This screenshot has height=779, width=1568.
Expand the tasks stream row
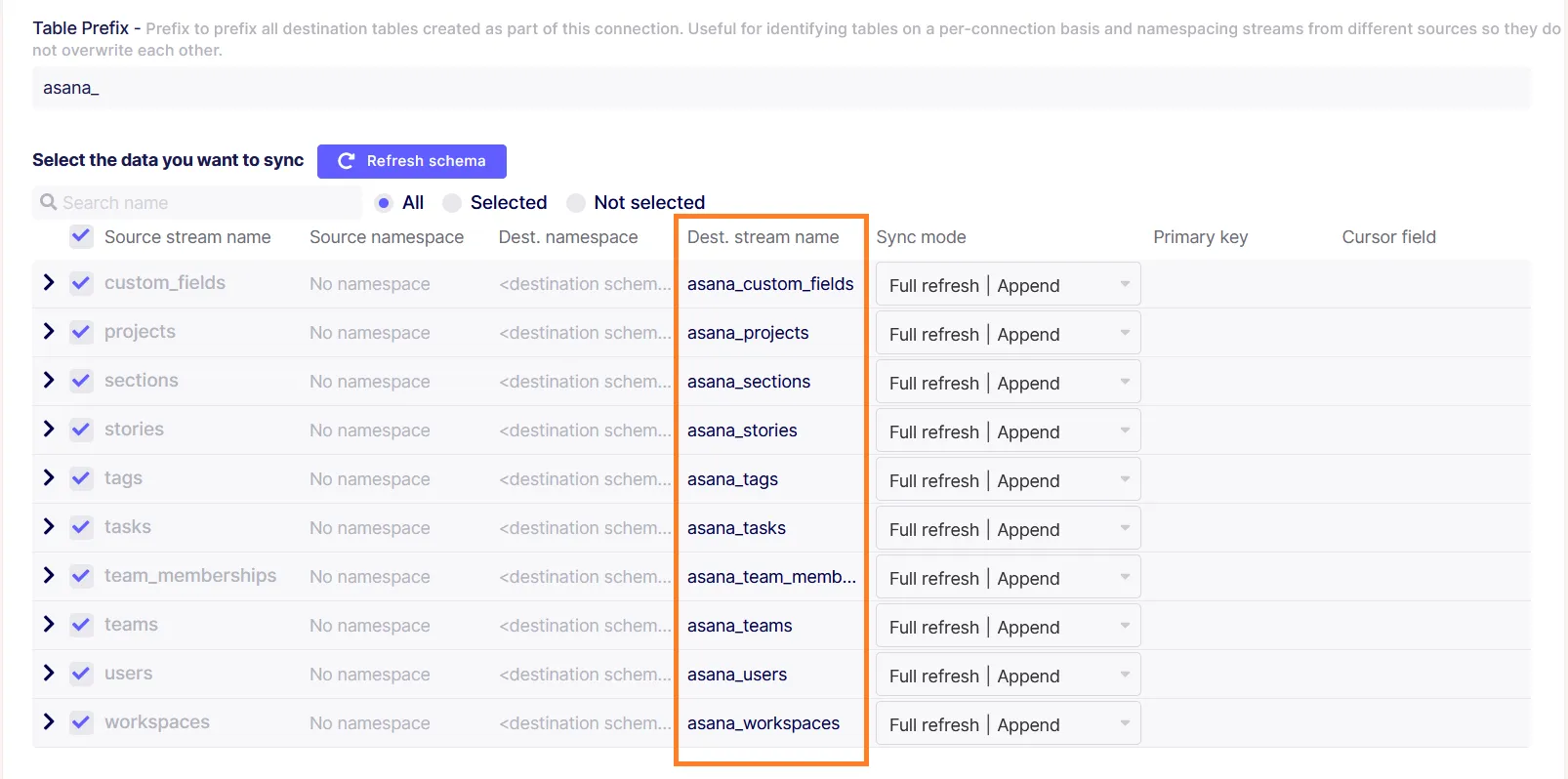(49, 526)
